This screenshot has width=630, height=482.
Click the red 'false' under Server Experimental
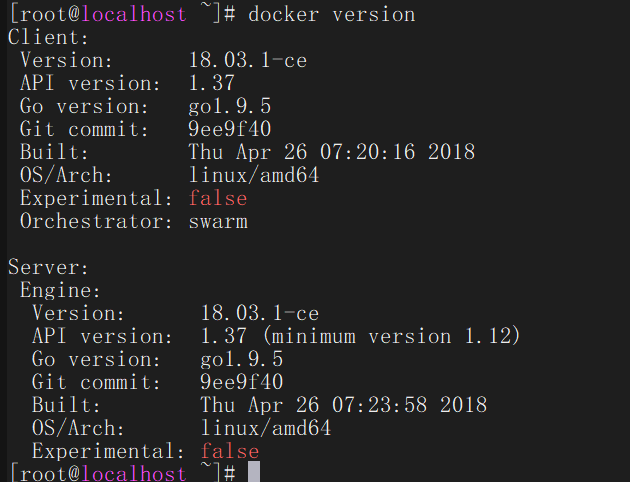[x=230, y=451]
